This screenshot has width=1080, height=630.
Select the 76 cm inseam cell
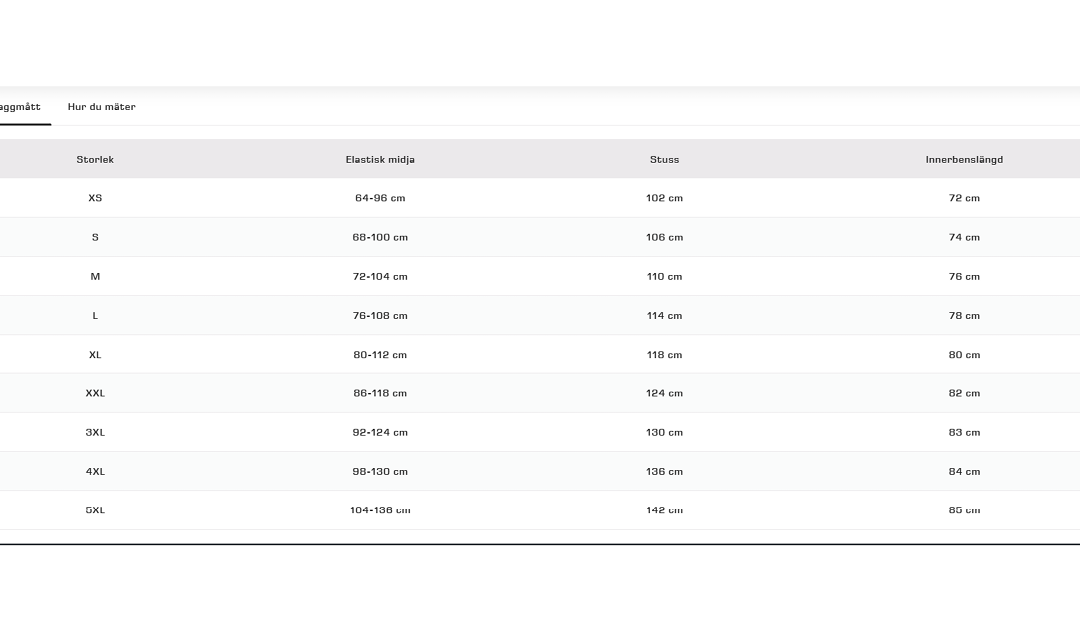pyautogui.click(x=964, y=276)
